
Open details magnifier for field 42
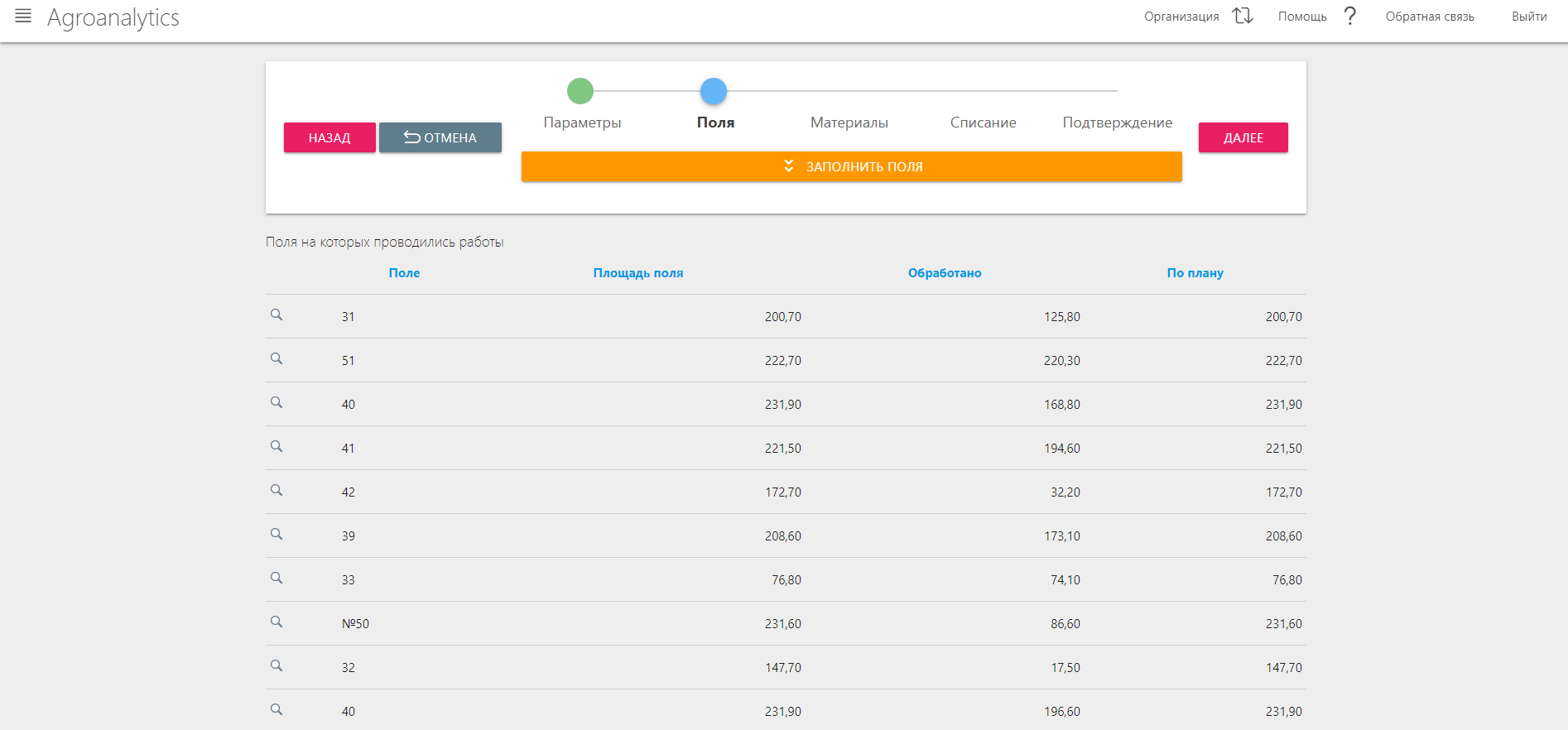[x=277, y=491]
